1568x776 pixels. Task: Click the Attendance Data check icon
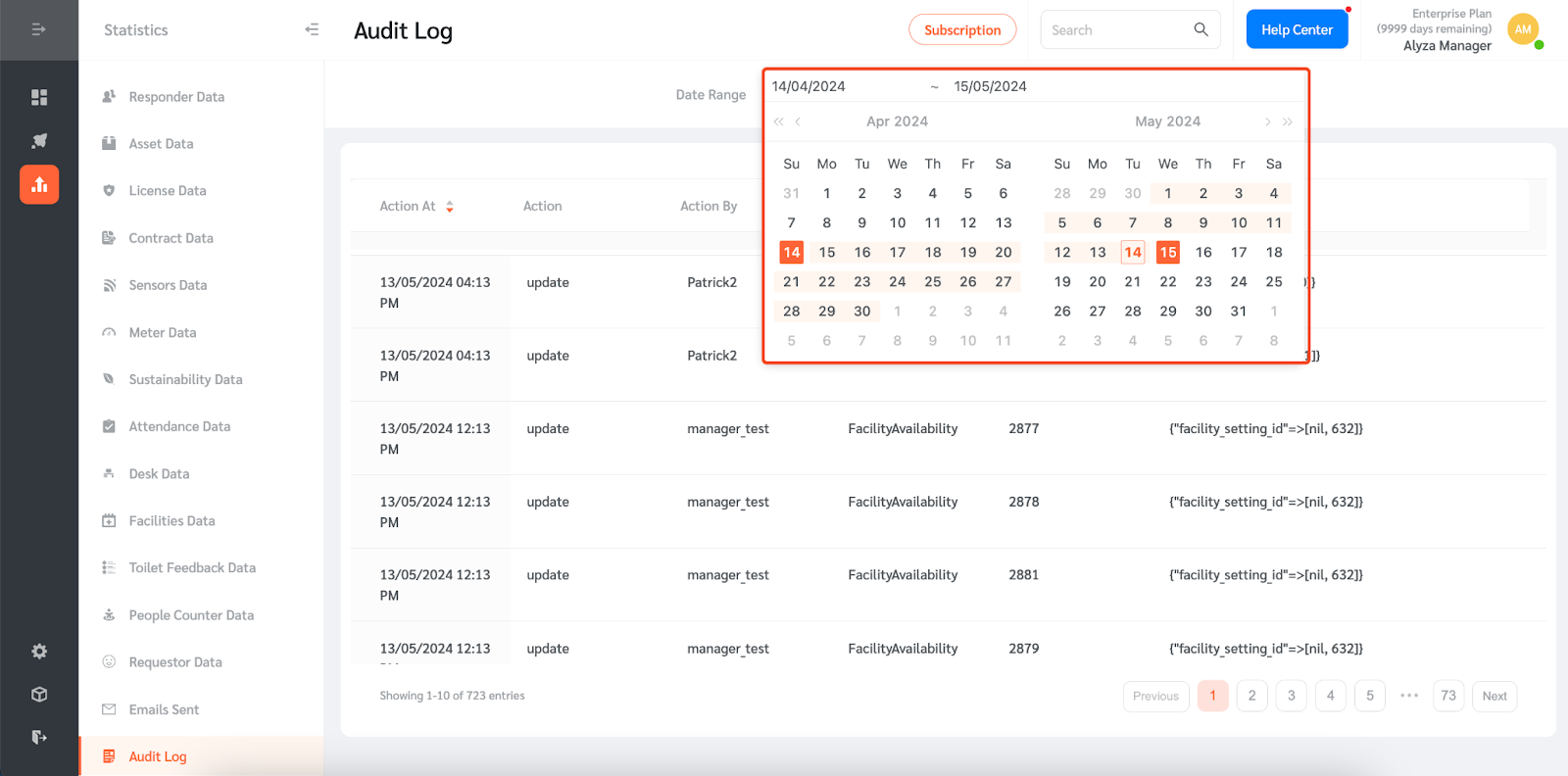tap(109, 426)
